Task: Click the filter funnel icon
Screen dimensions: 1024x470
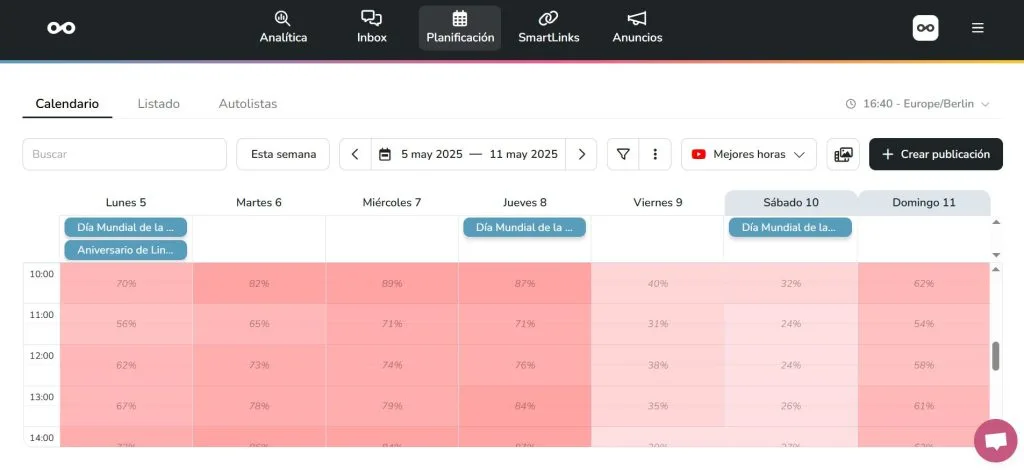Action: click(623, 154)
